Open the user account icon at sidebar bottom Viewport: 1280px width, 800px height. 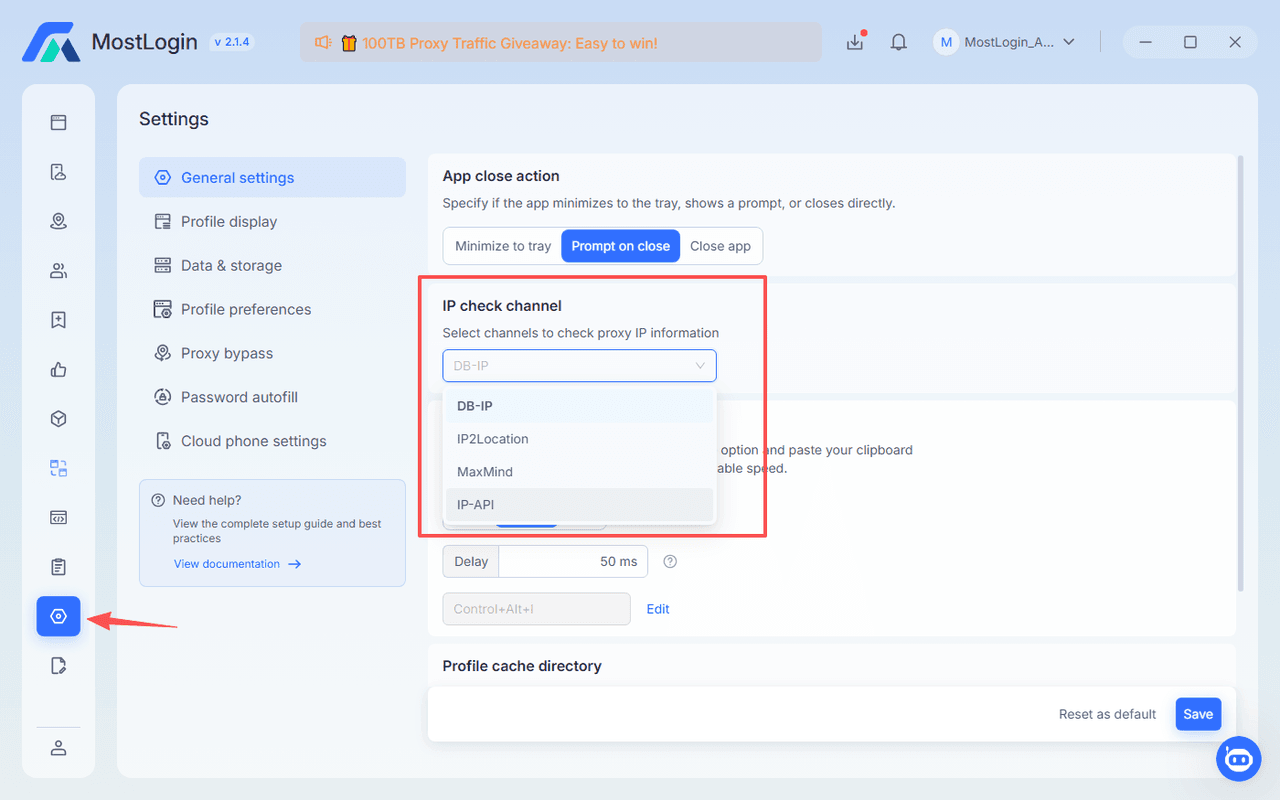(58, 748)
